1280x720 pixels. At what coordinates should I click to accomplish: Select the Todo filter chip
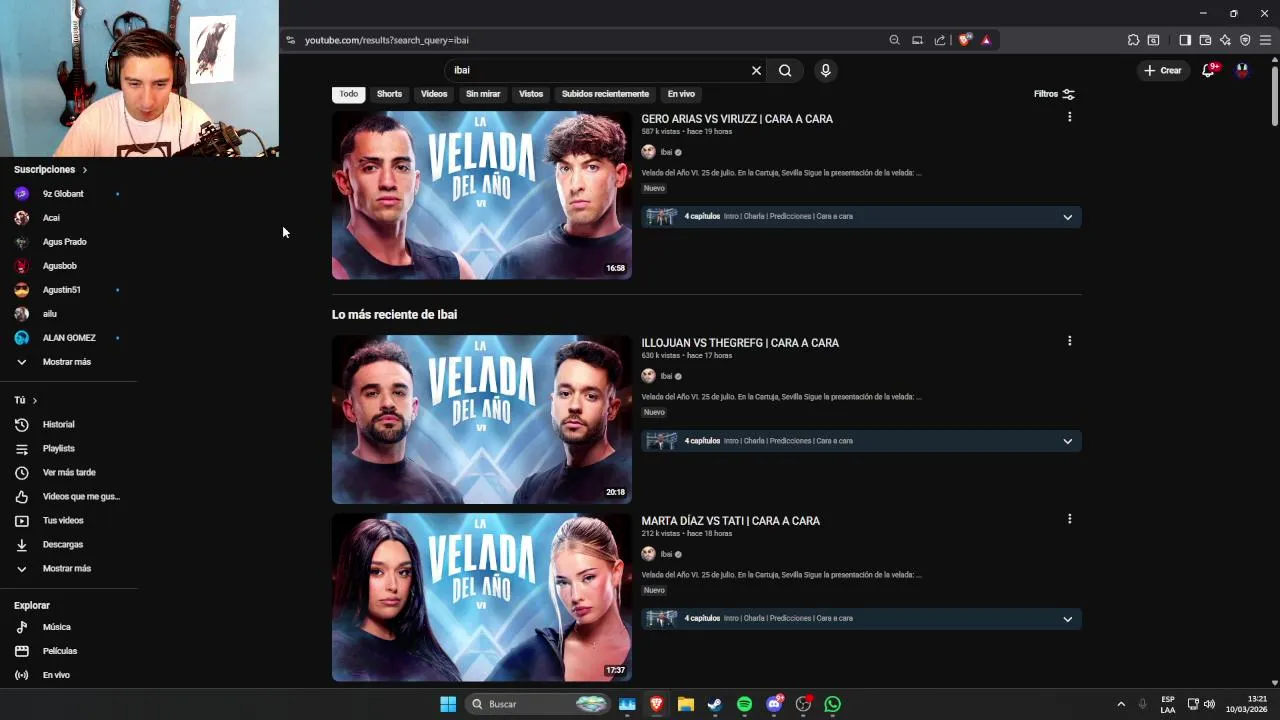pos(348,94)
